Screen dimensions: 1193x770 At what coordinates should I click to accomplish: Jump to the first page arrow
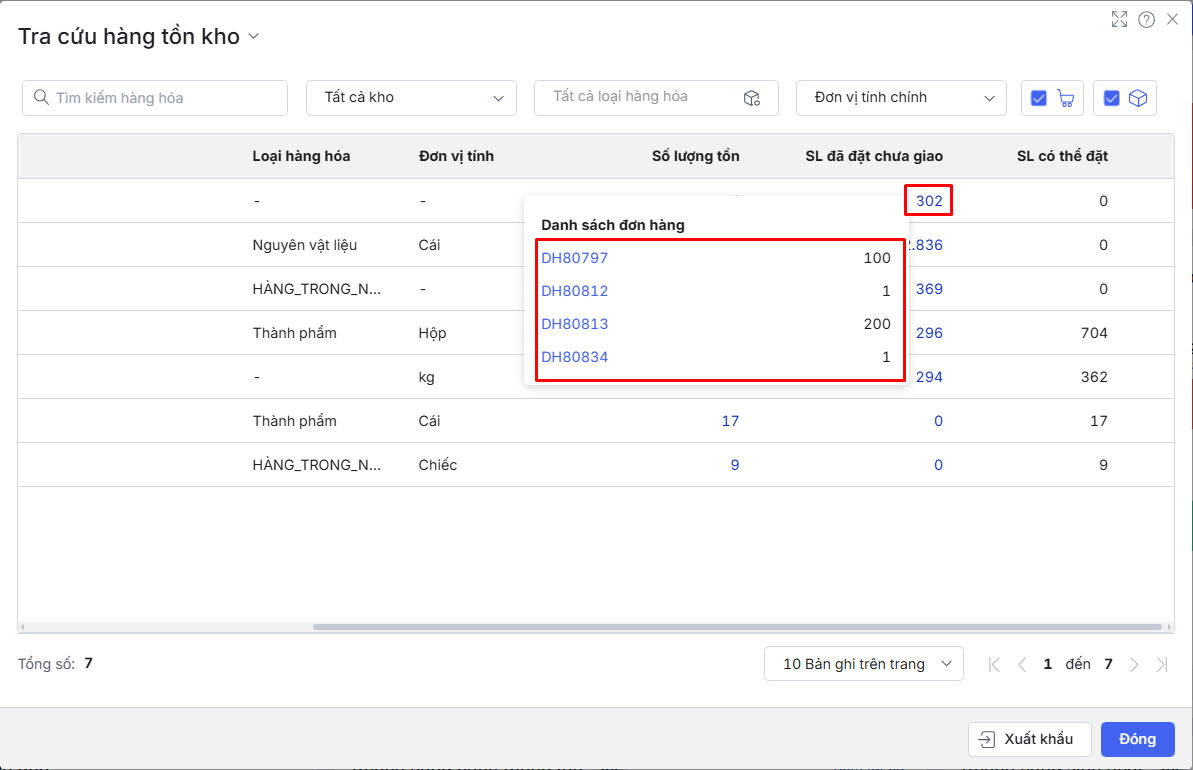[x=994, y=664]
